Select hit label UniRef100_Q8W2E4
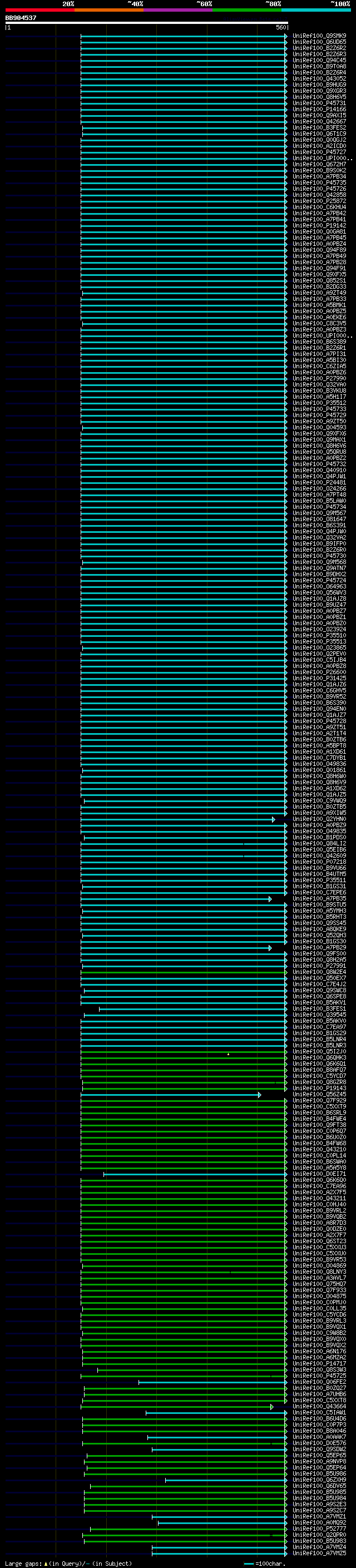The image size is (356, 1568). (319, 972)
